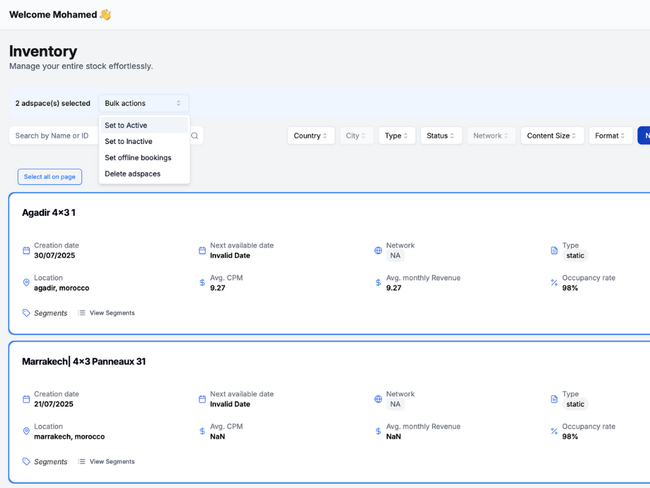Click the Segments tag icon in Marrakech card
Screen dimensions: 650x488
26,462
